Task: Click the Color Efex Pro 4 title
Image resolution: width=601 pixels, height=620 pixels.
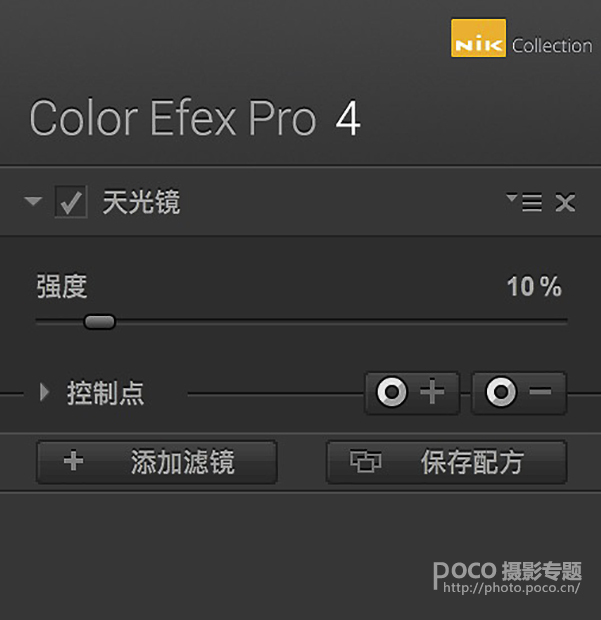Action: 195,119
